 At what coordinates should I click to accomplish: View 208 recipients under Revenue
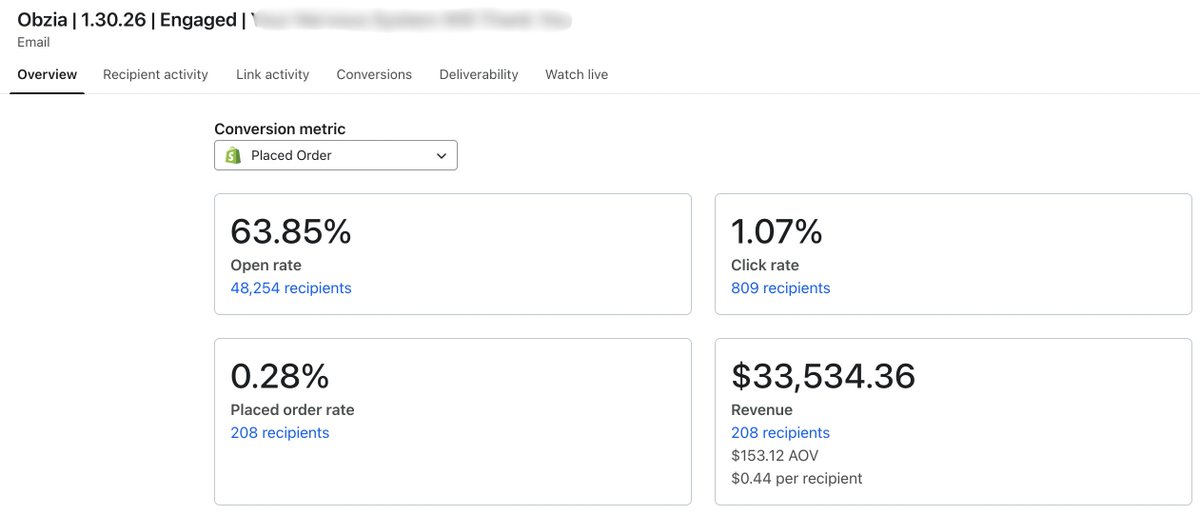tap(781, 433)
